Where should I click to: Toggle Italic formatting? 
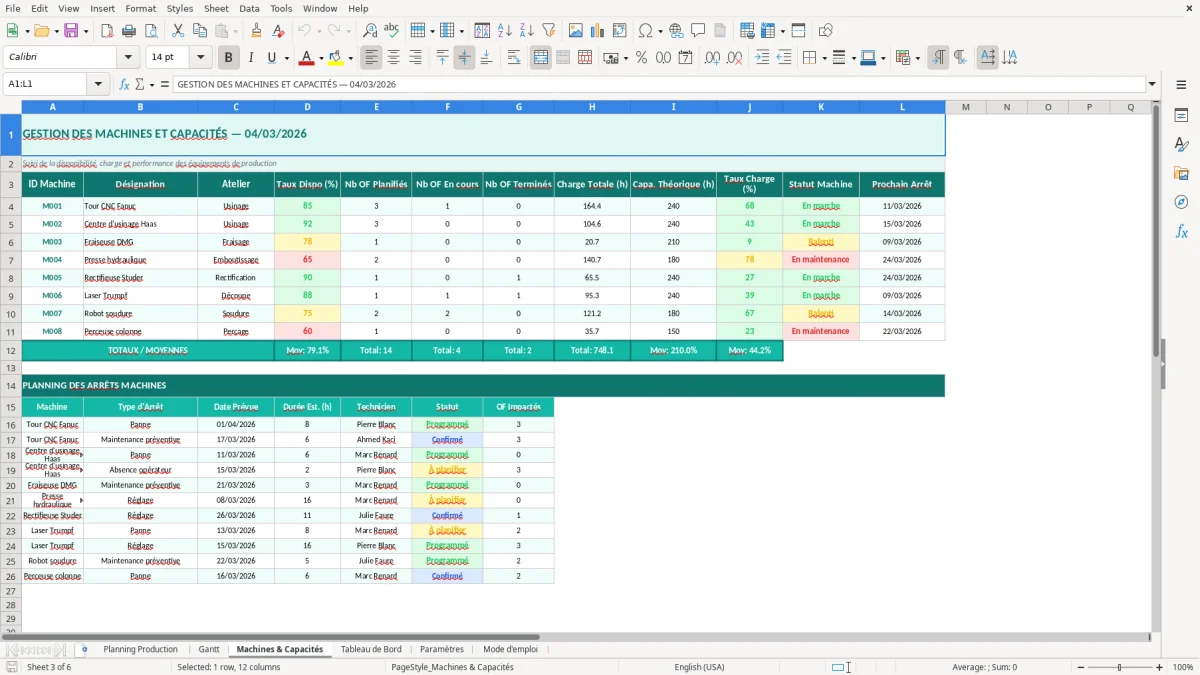(x=251, y=58)
